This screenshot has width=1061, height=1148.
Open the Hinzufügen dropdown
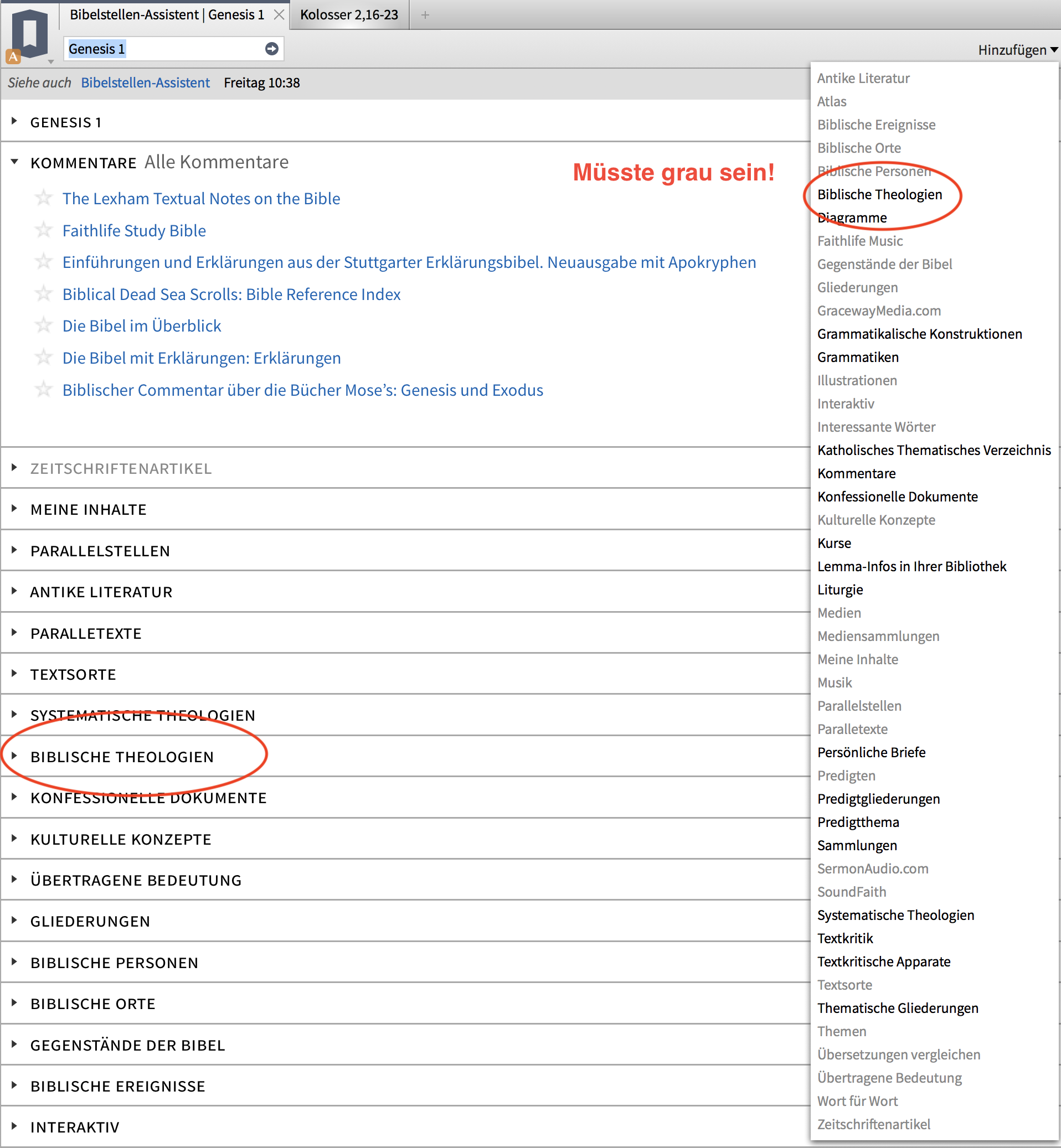tap(1017, 50)
